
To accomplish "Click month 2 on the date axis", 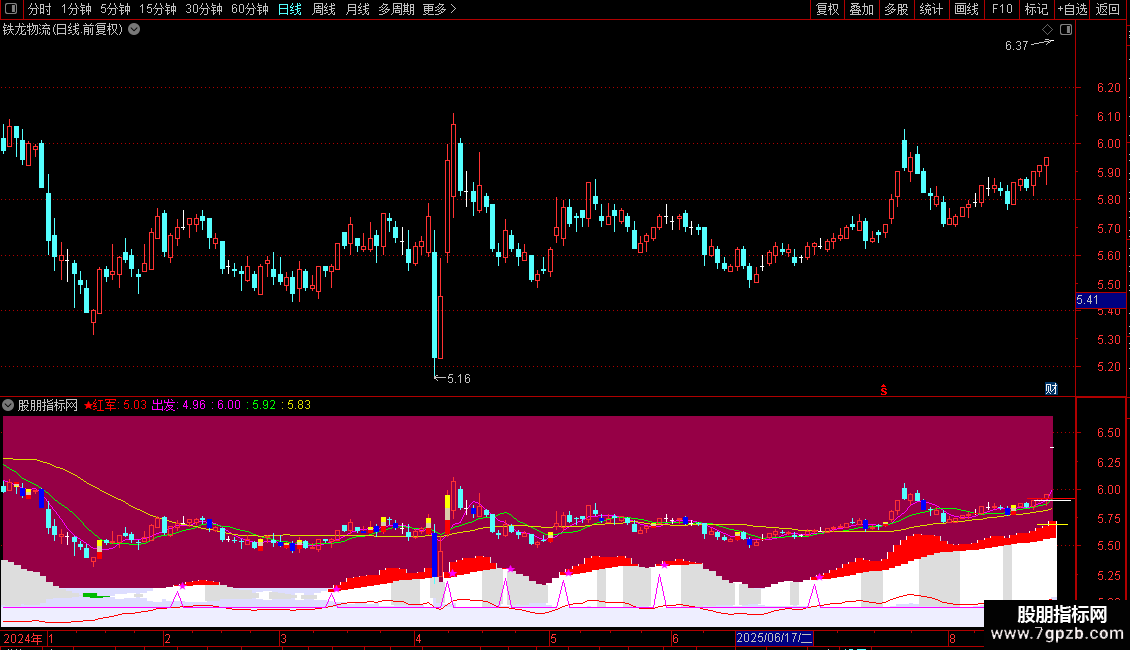I will coord(167,638).
